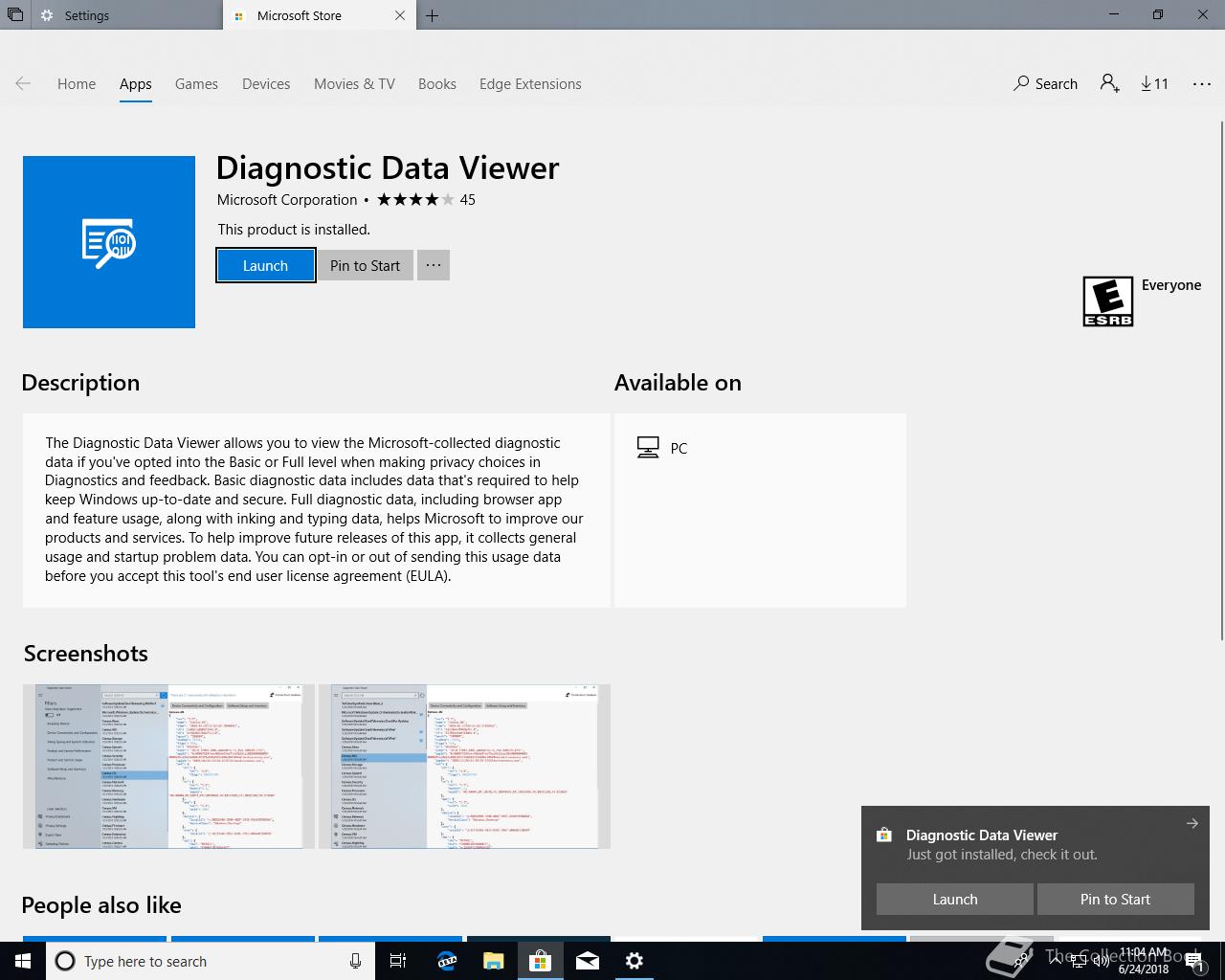Open Movies & TV section
This screenshot has width=1225, height=980.
[x=354, y=84]
